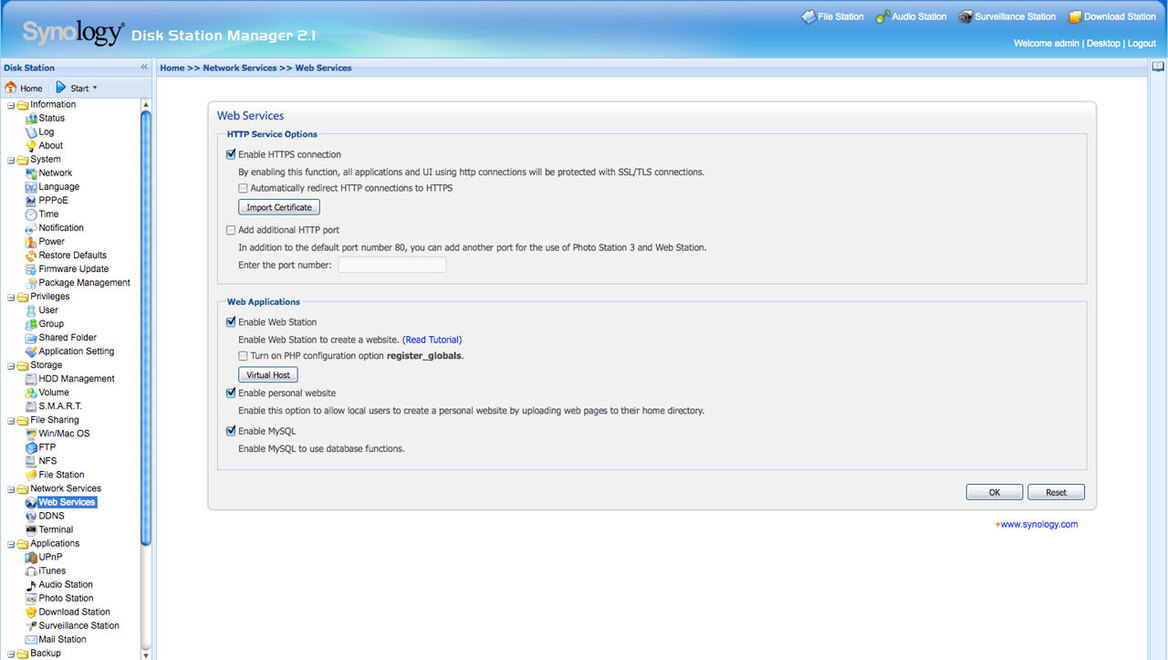Open the Terminal icon

point(31,530)
